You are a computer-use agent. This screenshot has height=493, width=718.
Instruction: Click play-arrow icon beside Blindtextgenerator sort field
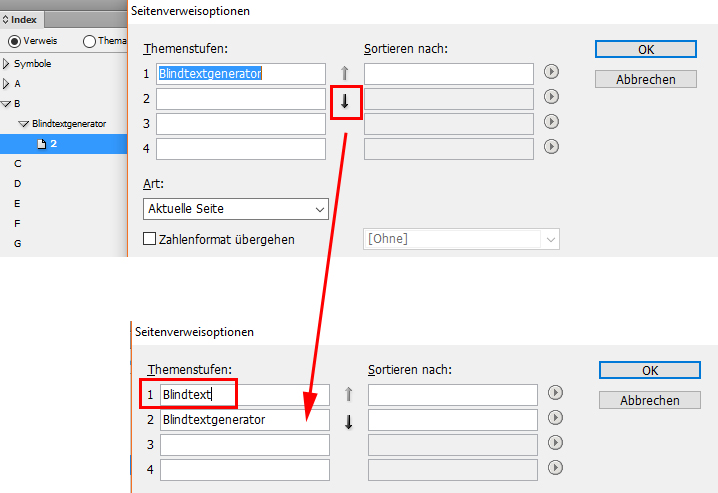(x=555, y=417)
